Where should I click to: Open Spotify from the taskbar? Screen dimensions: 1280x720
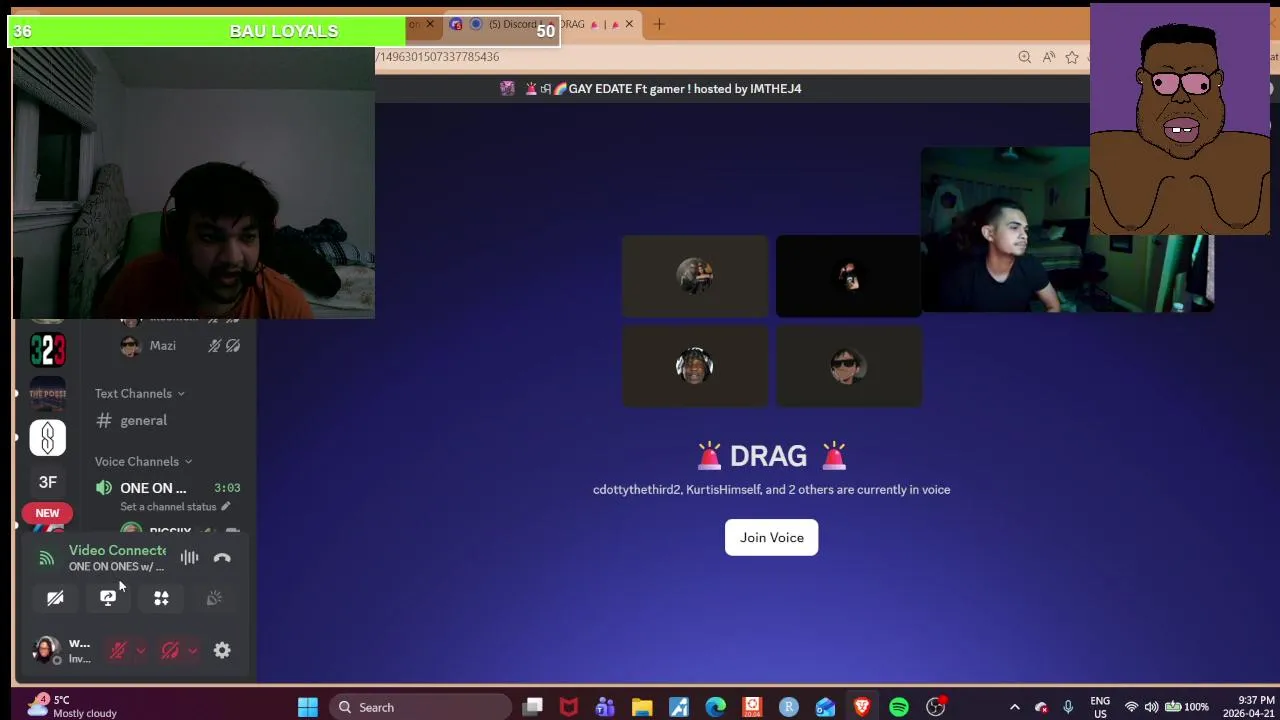coord(899,707)
